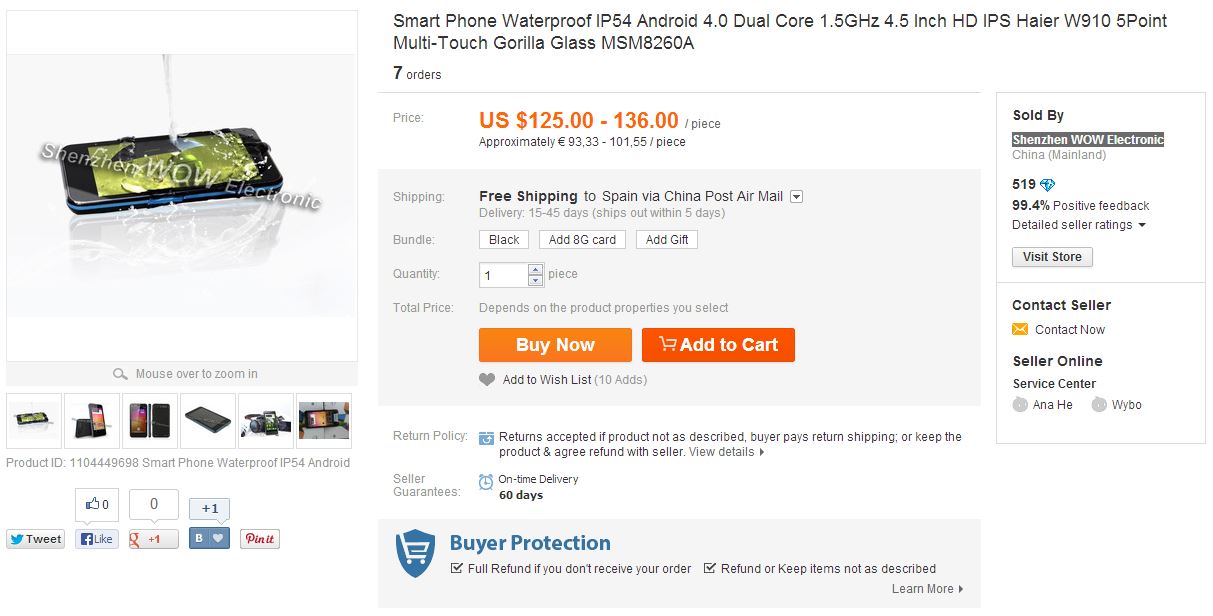The width and height of the screenshot is (1213, 616).
Task: Increase quantity with the up arrow
Action: [535, 269]
